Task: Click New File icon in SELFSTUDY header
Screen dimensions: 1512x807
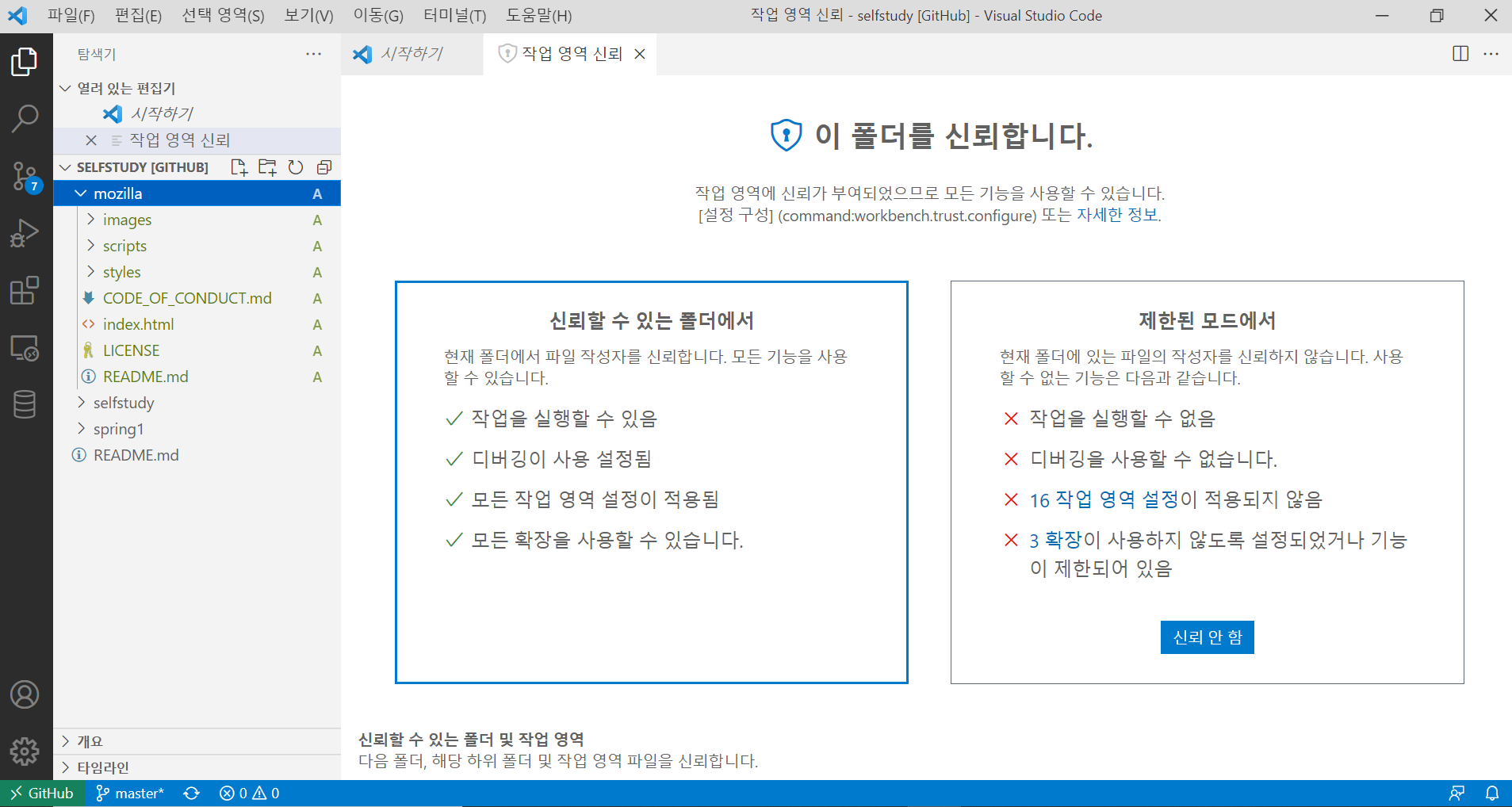Action: 239,167
